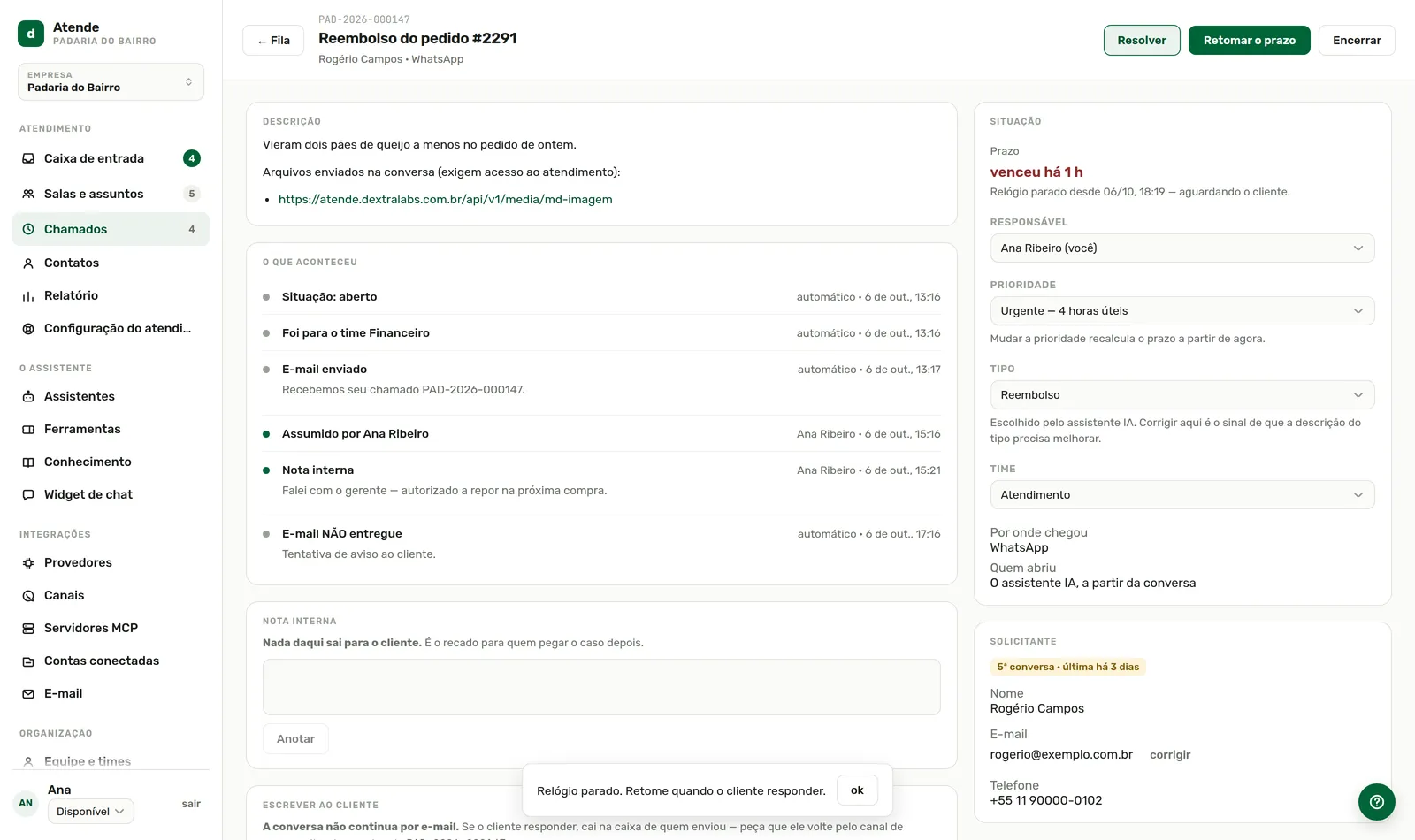The width and height of the screenshot is (1415, 840).
Task: Click Widget de chat bubble icon
Action: [28, 494]
